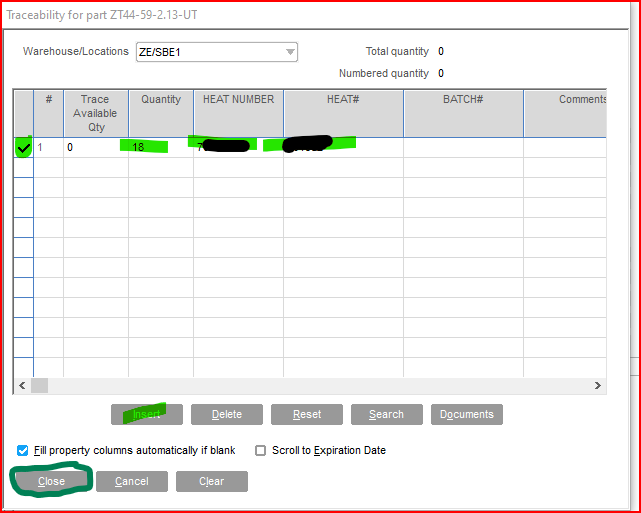
Task: Open Search for trace records
Action: pos(386,414)
